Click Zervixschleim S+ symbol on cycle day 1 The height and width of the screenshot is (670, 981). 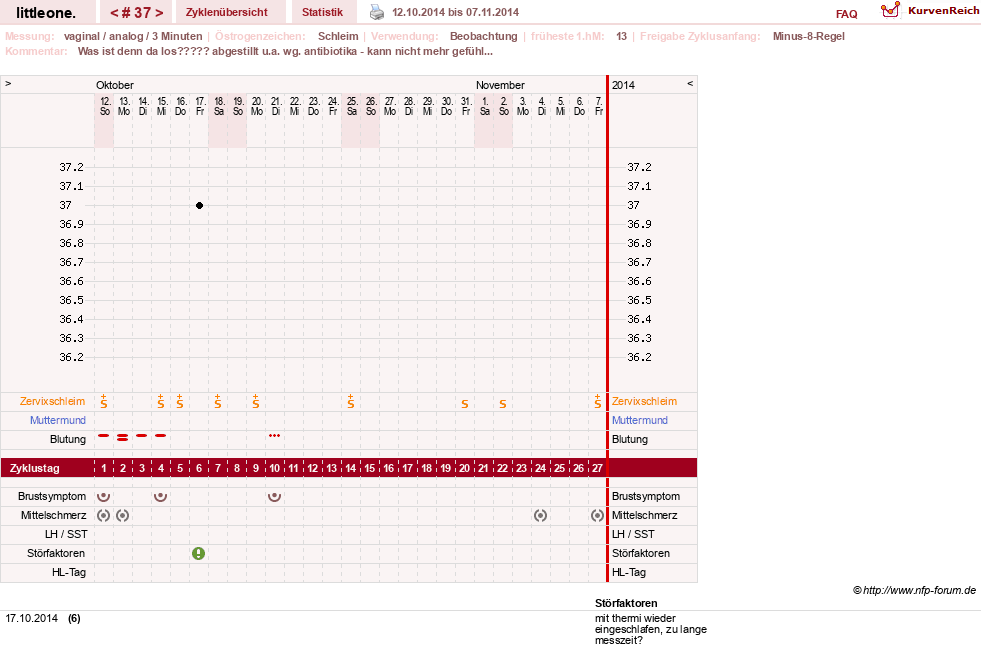point(104,402)
